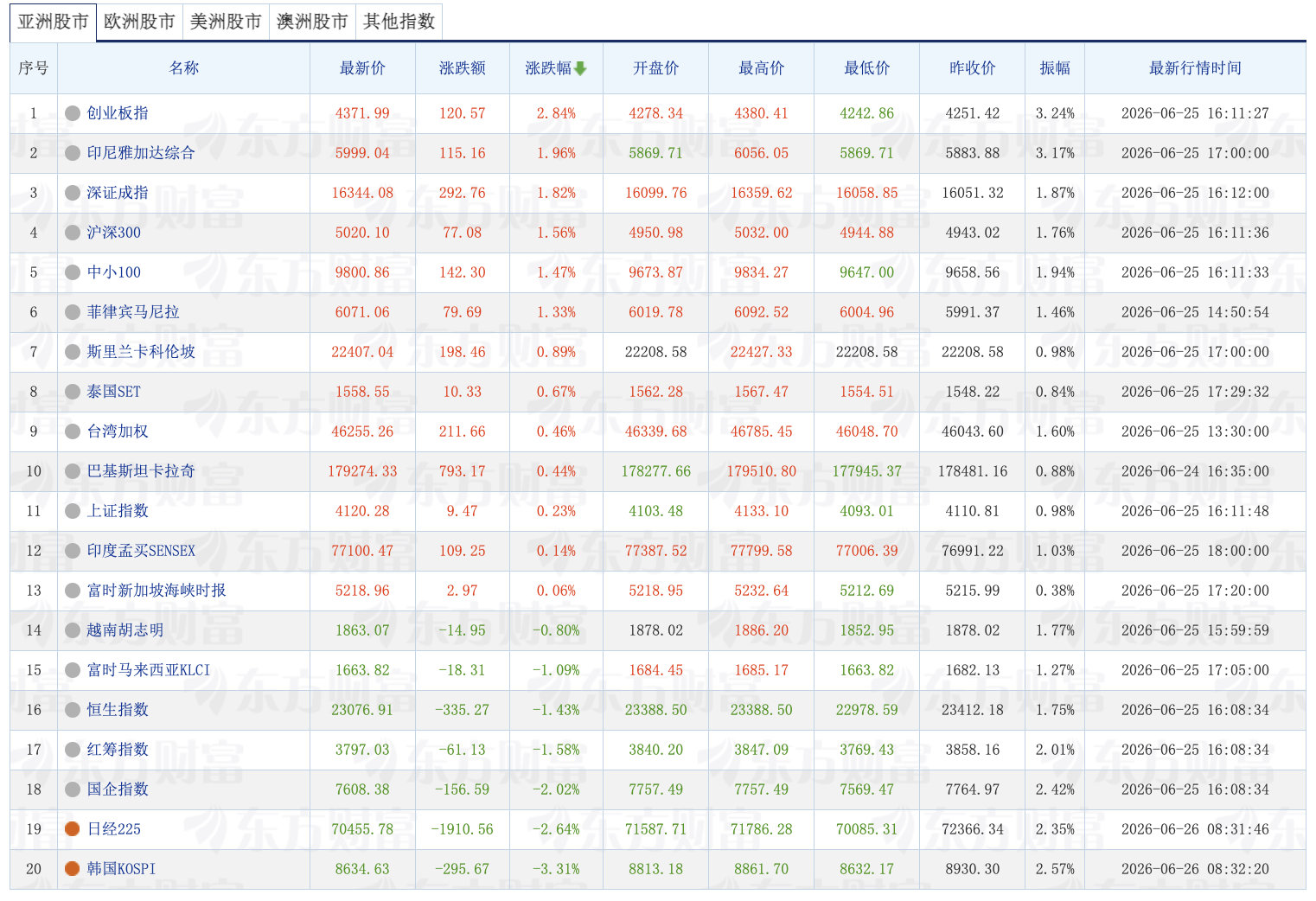
Task: Switch to the 美洲股市 tab
Action: click(226, 22)
